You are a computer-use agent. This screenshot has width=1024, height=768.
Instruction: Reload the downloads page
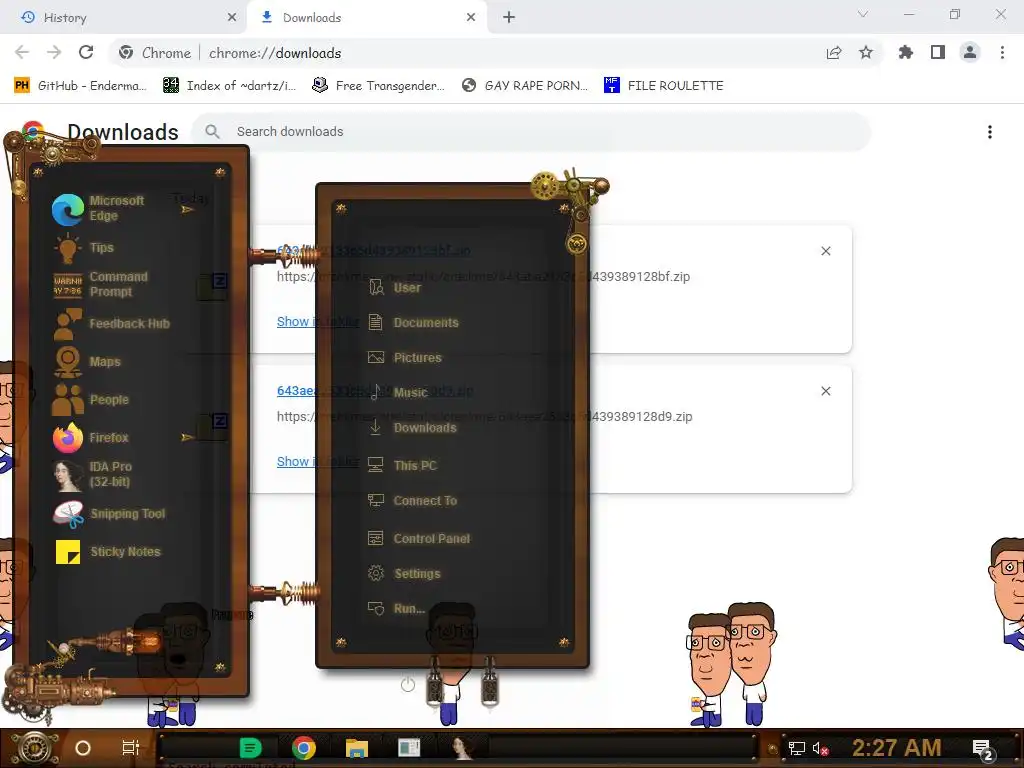pos(86,52)
